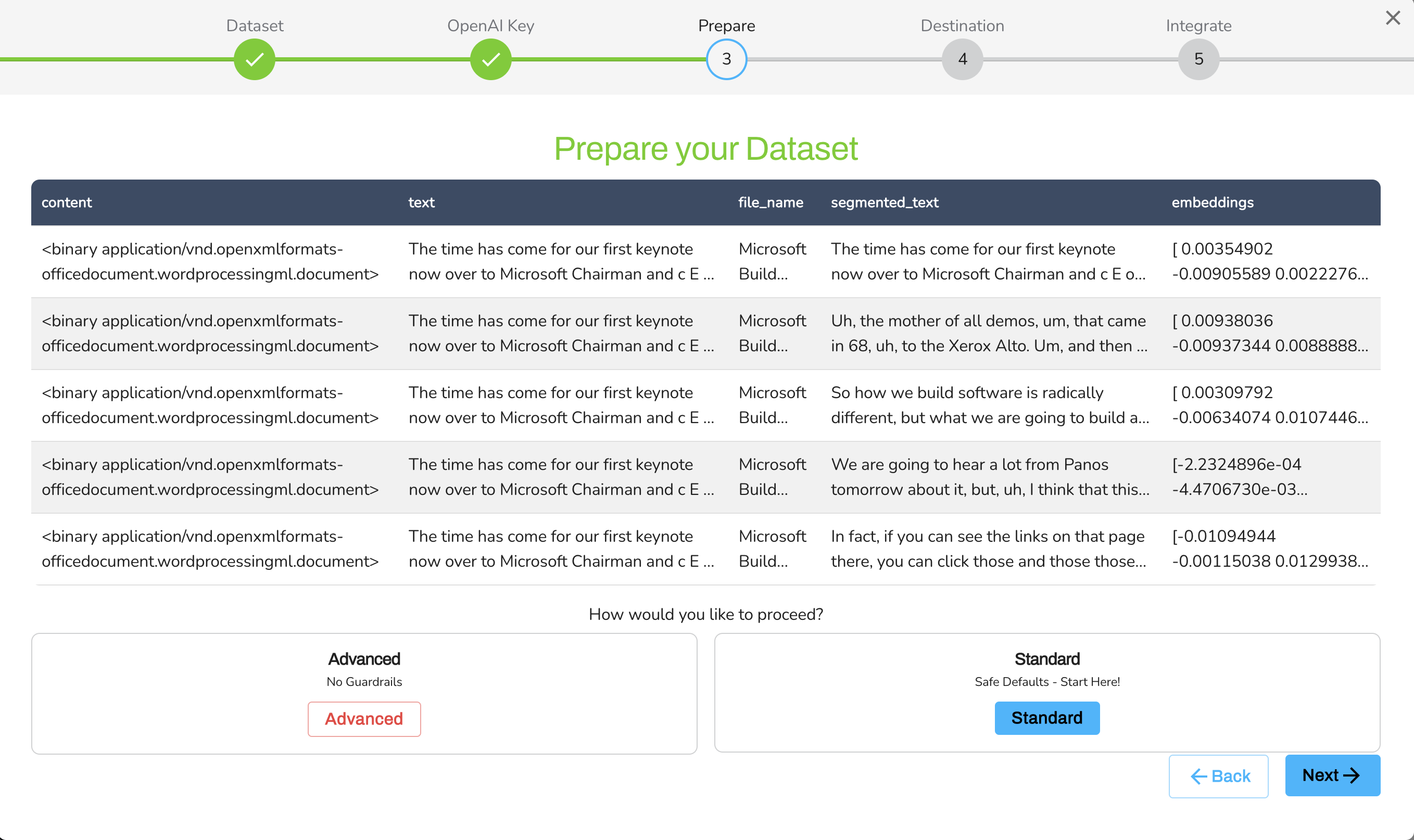
Task: Proceed with the Next arrow button
Action: [1332, 775]
